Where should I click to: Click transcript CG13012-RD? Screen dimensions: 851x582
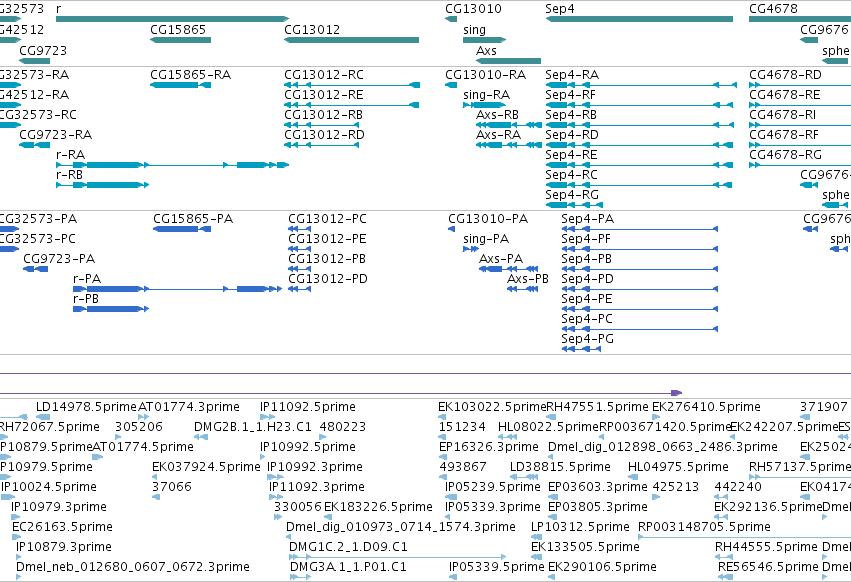click(x=321, y=145)
